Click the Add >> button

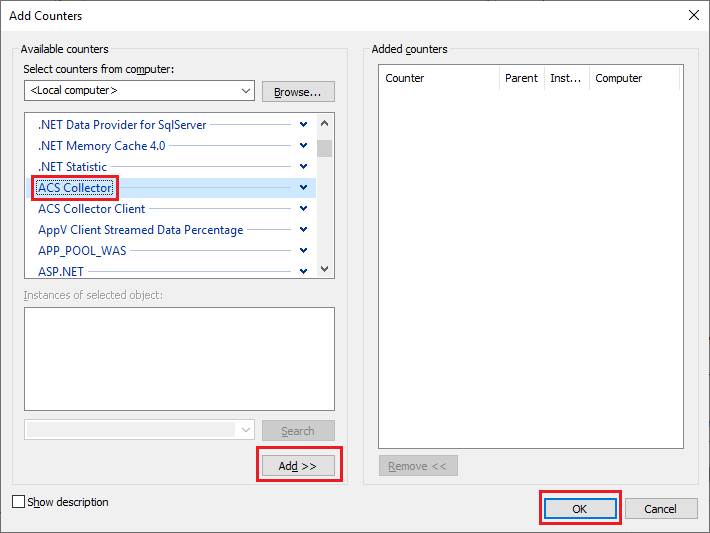click(298, 466)
